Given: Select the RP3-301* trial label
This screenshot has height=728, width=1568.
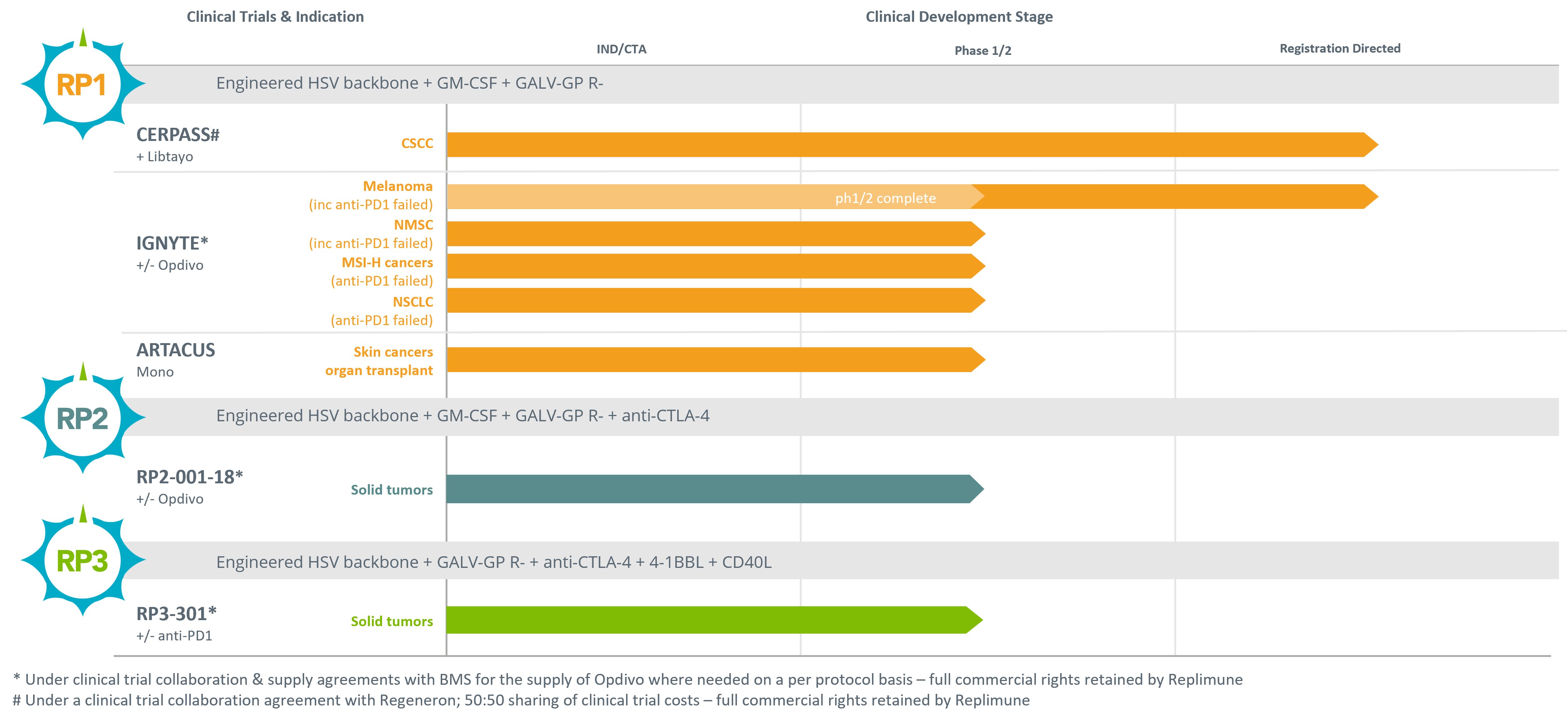Looking at the screenshot, I should (176, 614).
